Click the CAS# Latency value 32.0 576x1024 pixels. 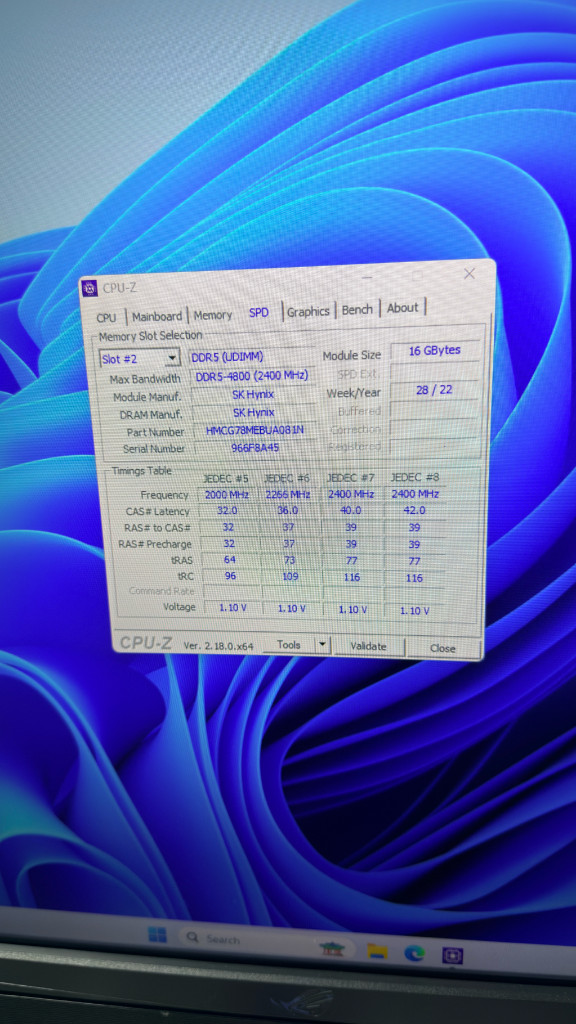[227, 511]
